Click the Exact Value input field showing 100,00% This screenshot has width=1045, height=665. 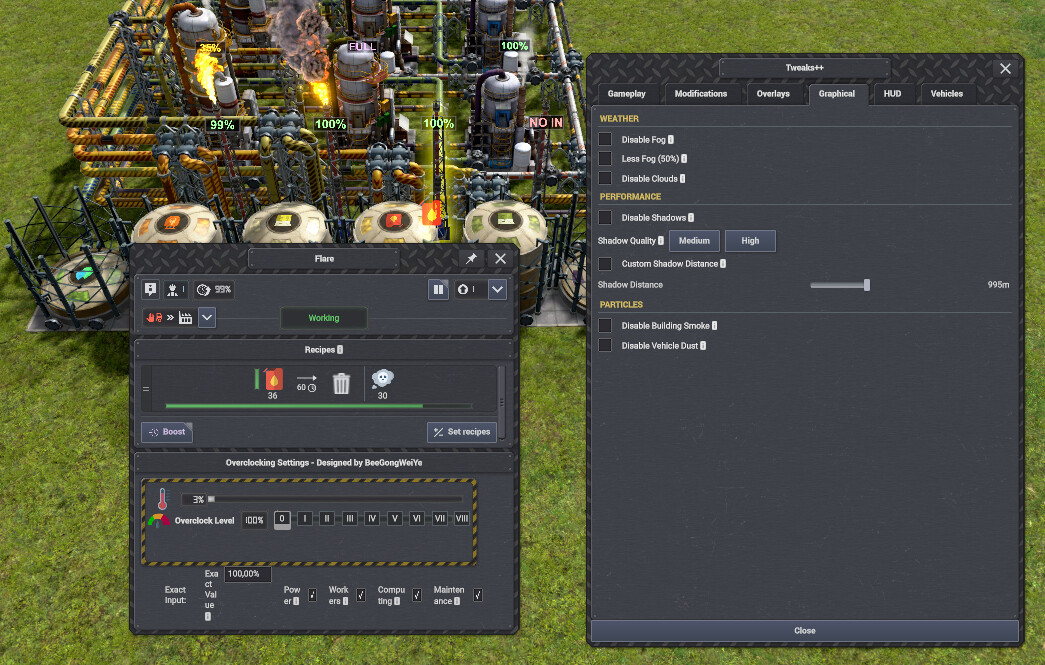tap(247, 574)
